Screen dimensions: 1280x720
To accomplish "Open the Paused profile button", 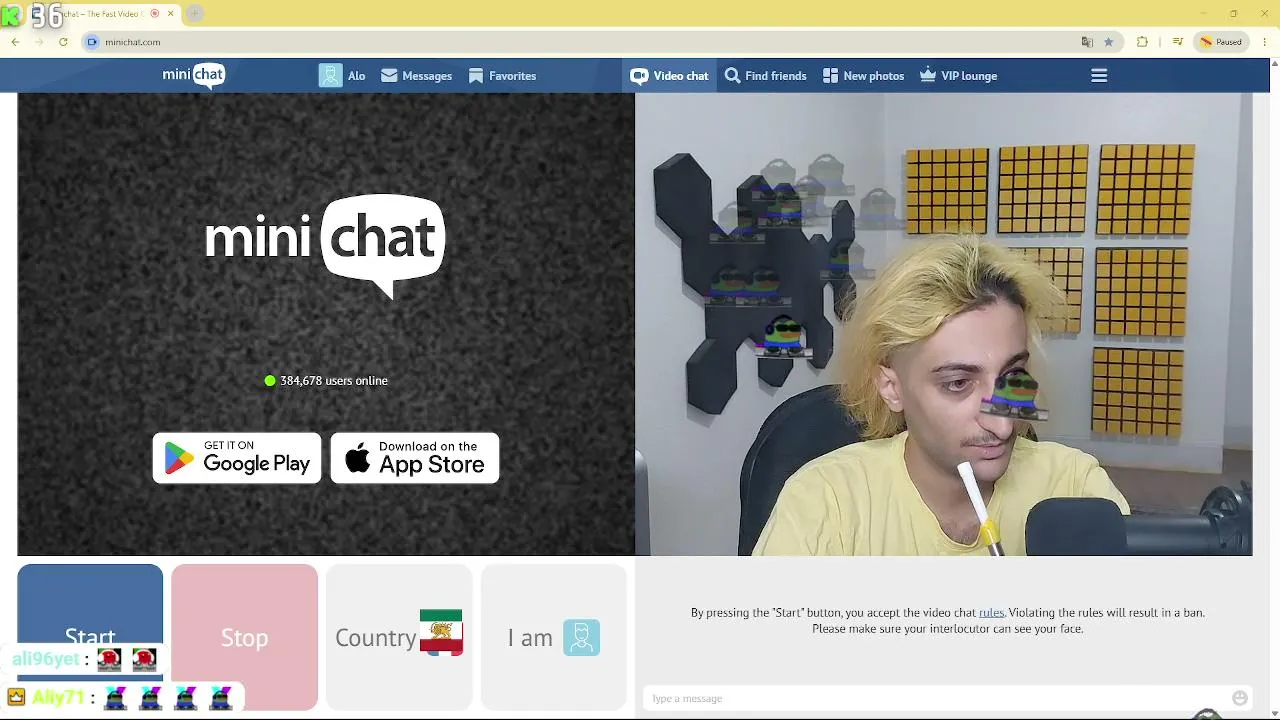I will click(1221, 42).
